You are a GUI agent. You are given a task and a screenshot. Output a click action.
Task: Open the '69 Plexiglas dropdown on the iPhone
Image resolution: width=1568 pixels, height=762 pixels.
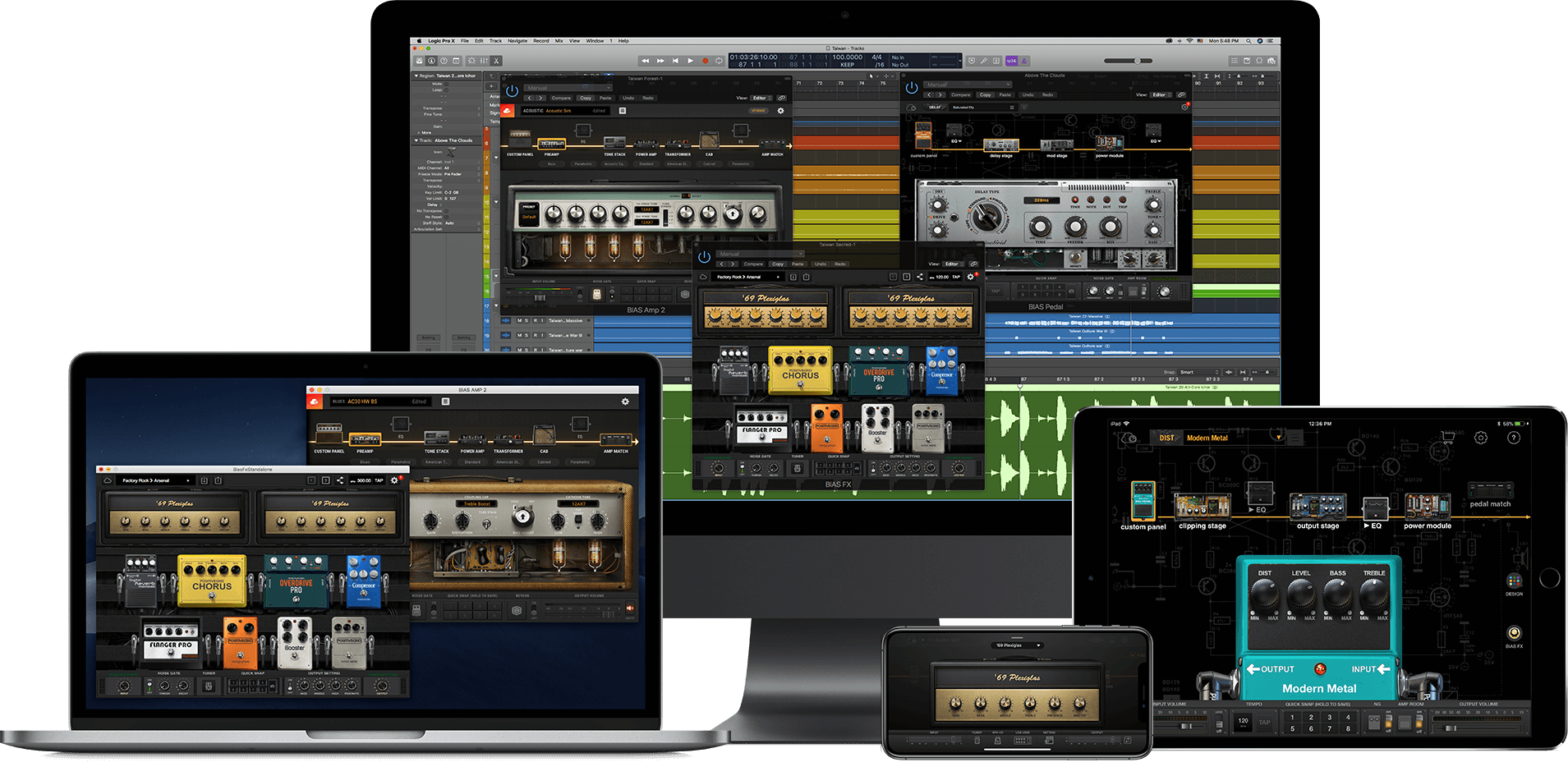click(x=1019, y=645)
